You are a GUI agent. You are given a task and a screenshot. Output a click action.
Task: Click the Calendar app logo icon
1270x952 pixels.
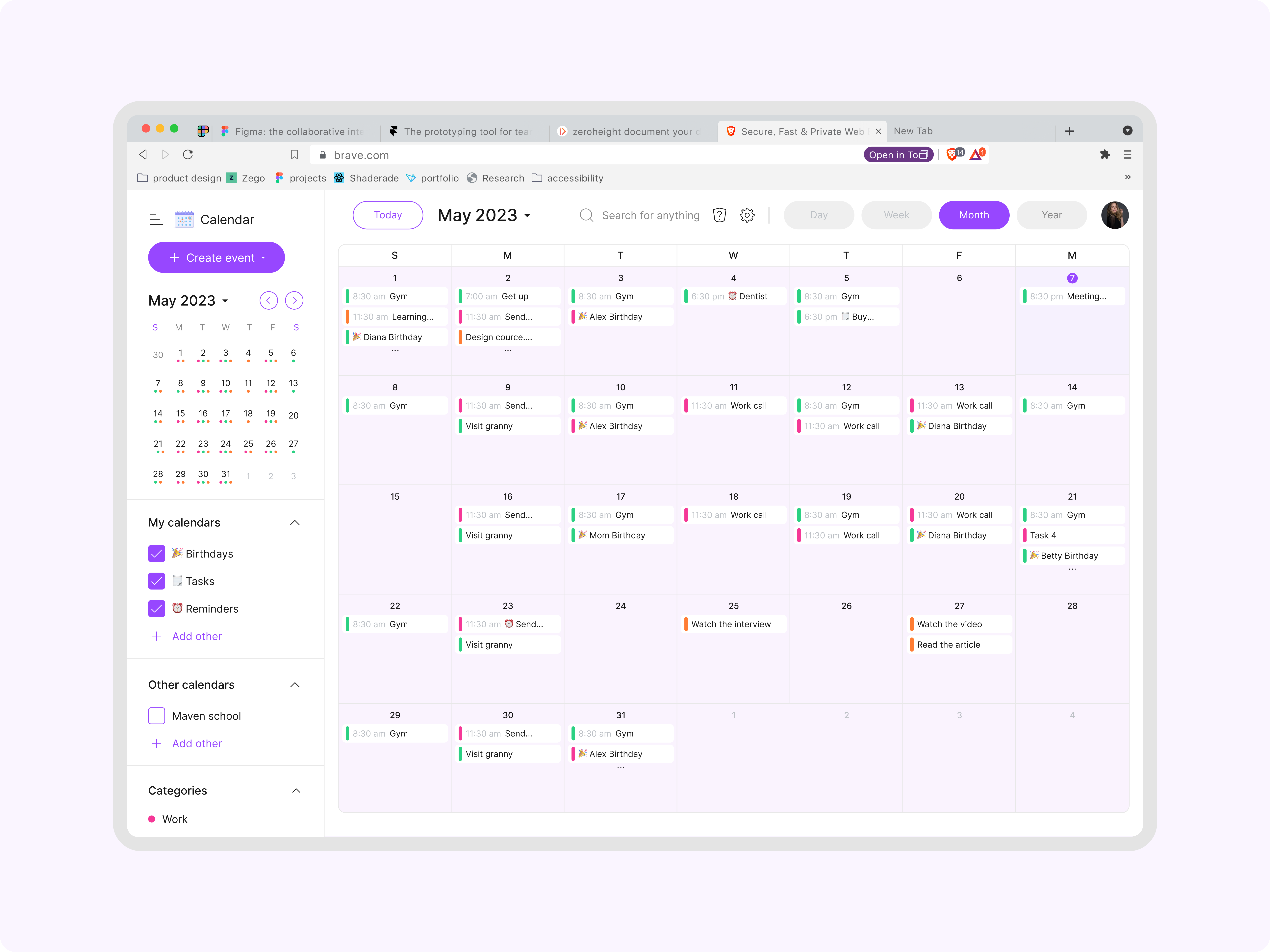pyautogui.click(x=184, y=220)
